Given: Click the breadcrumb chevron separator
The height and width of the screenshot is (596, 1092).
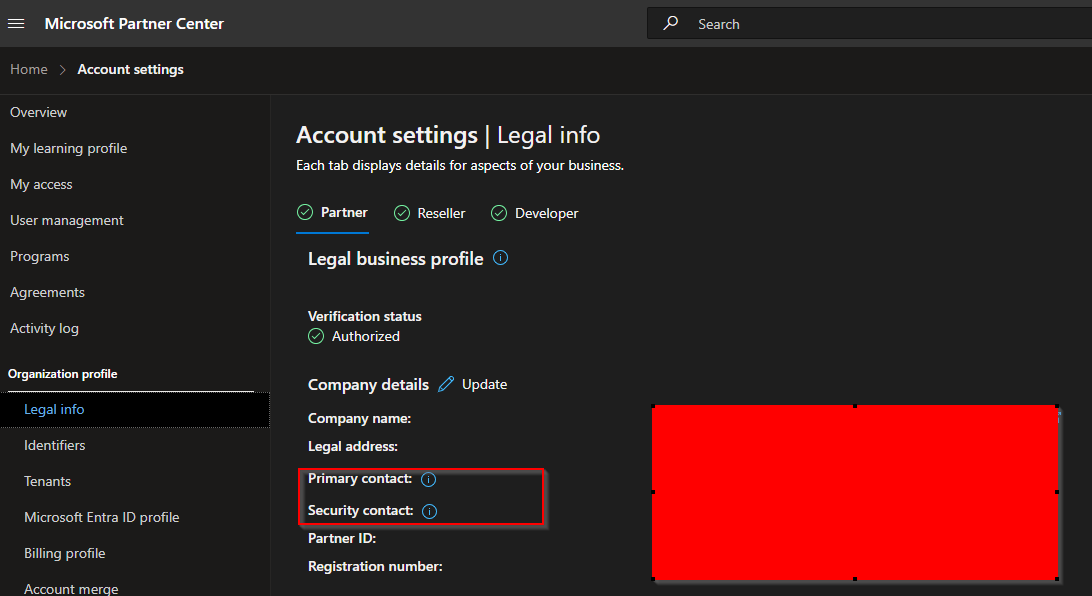Looking at the screenshot, I should [x=63, y=70].
